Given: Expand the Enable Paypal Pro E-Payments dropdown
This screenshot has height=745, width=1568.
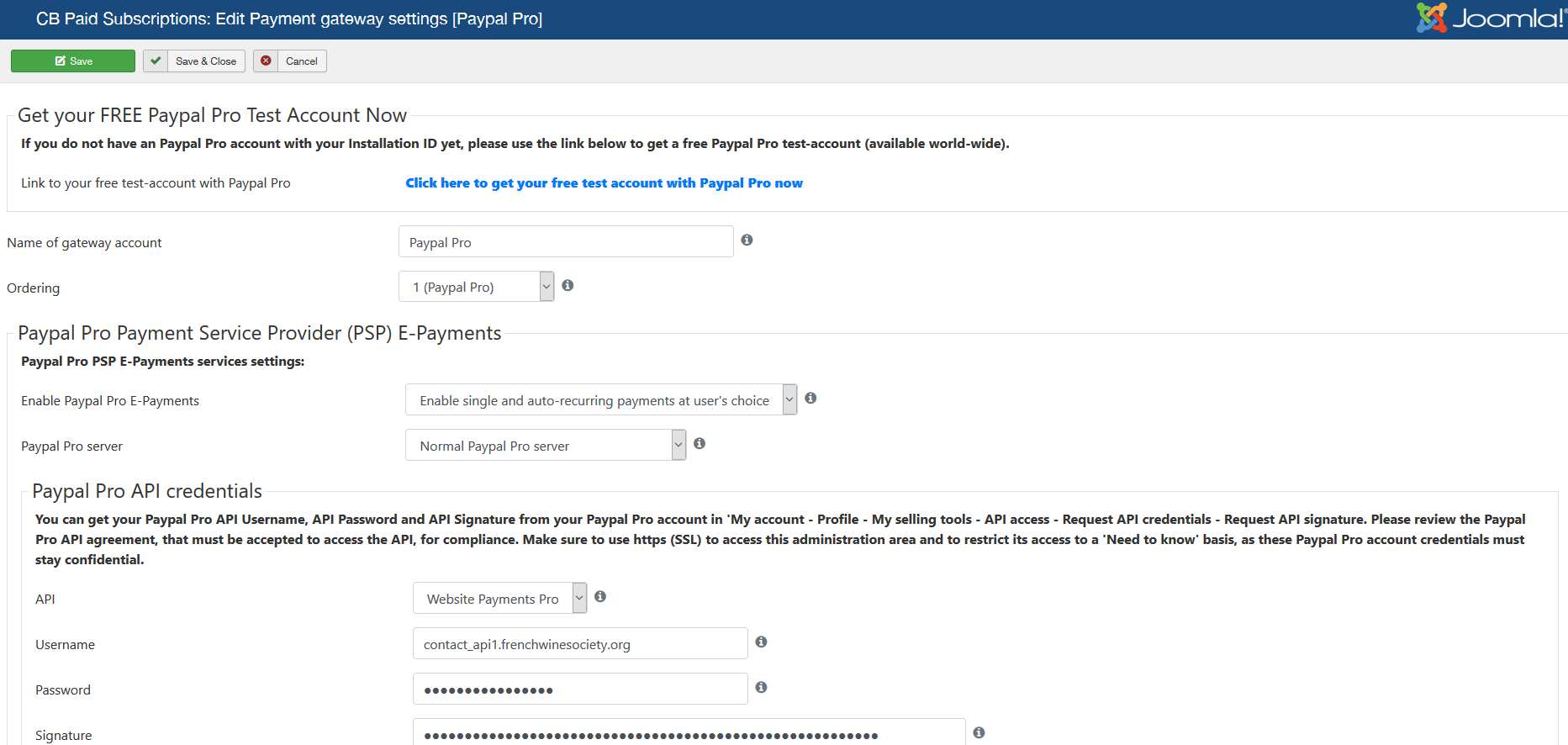Looking at the screenshot, I should coord(601,399).
